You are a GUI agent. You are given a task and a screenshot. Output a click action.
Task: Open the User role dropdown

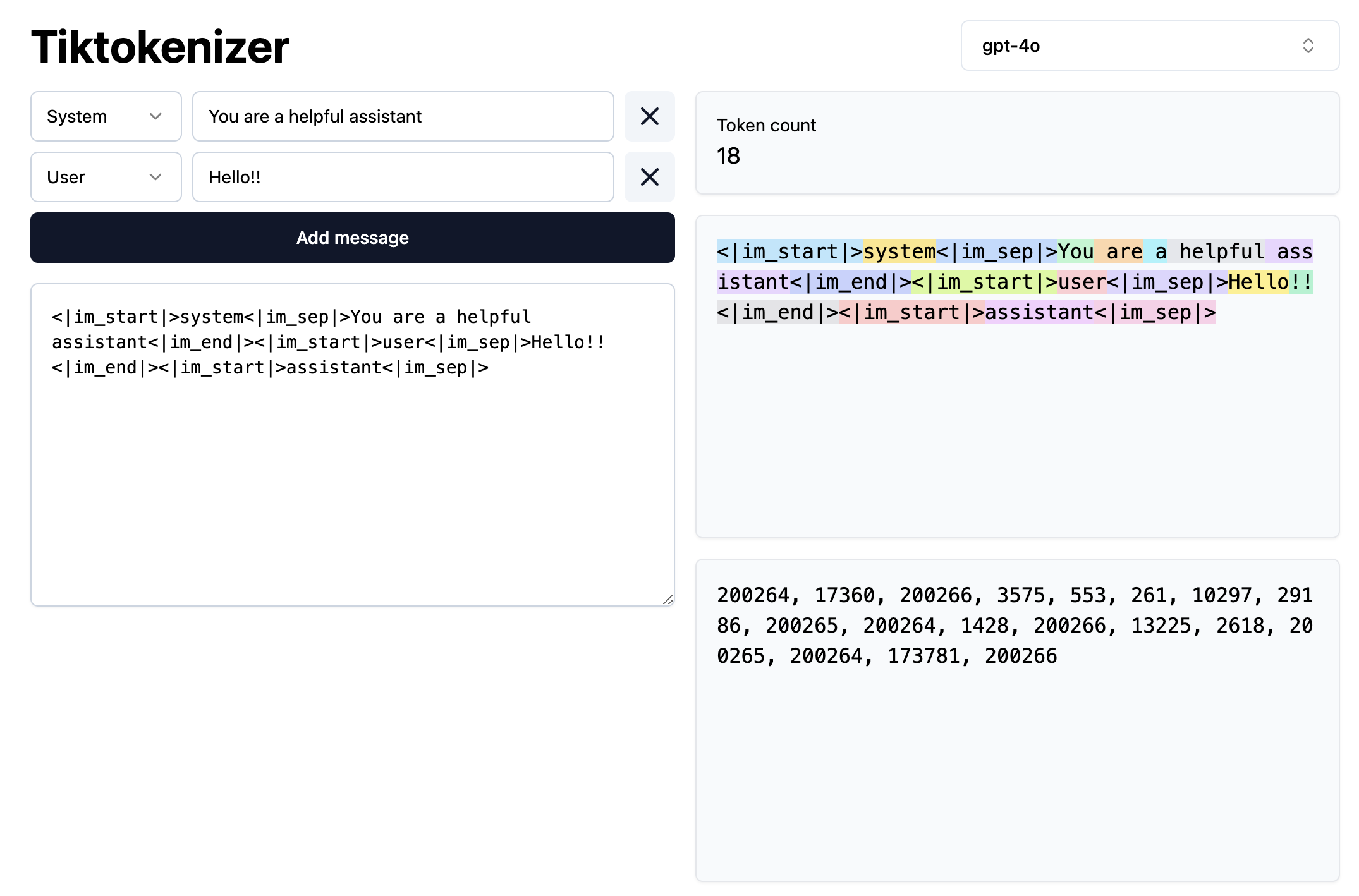(x=106, y=177)
